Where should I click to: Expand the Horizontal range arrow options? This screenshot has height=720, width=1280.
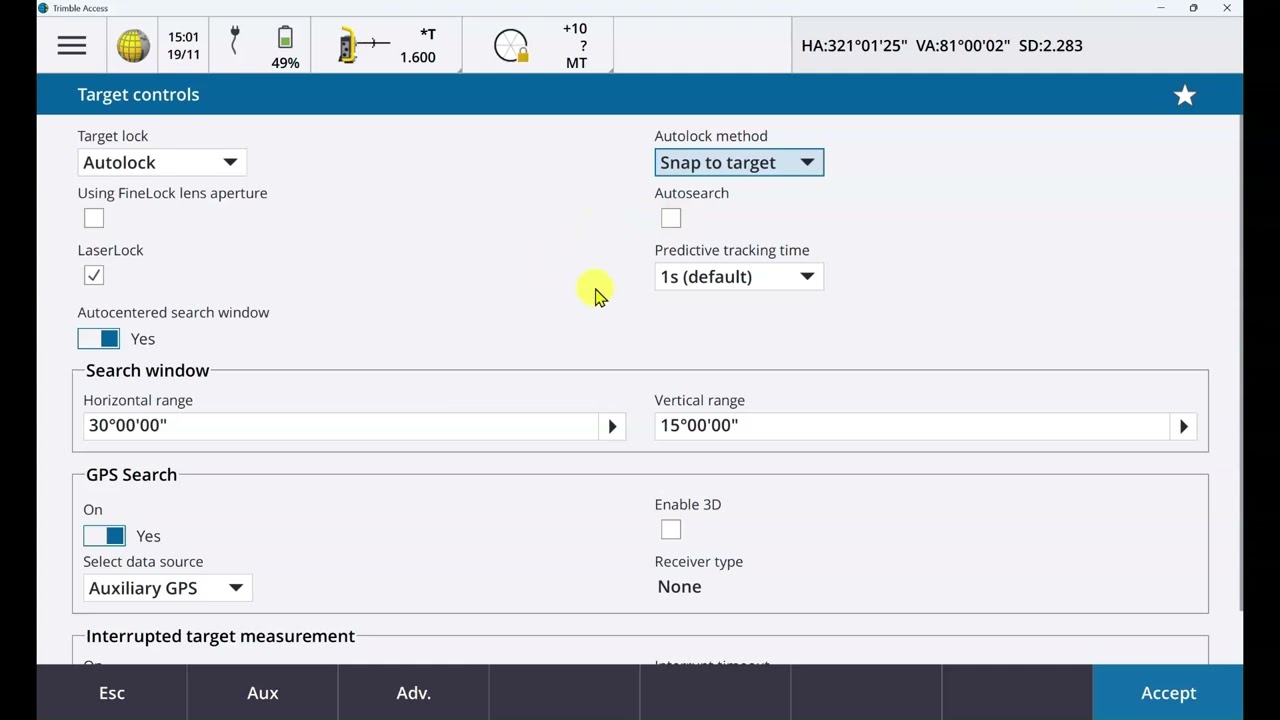coord(612,426)
